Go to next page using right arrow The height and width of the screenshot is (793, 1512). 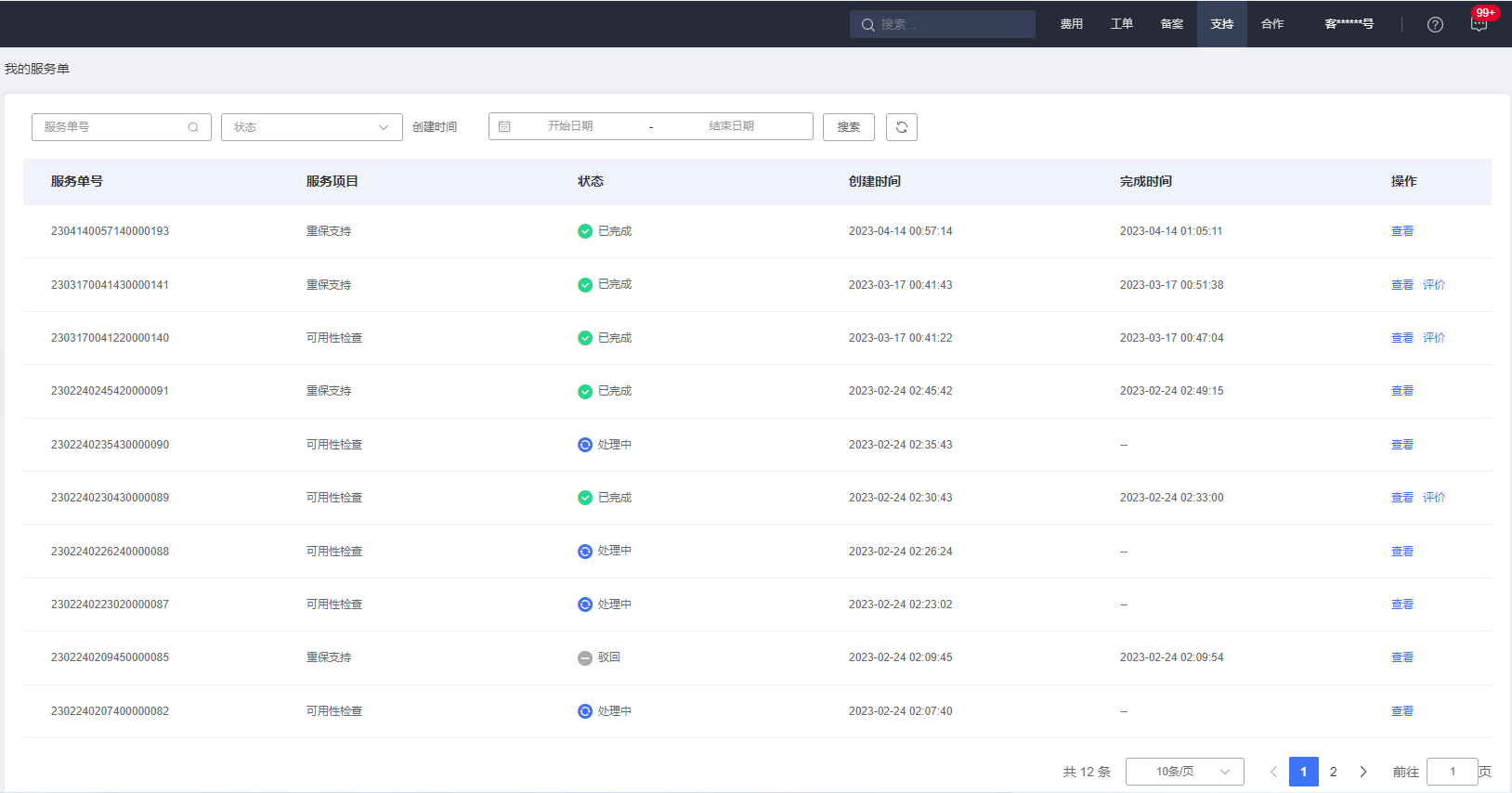coord(1362,772)
